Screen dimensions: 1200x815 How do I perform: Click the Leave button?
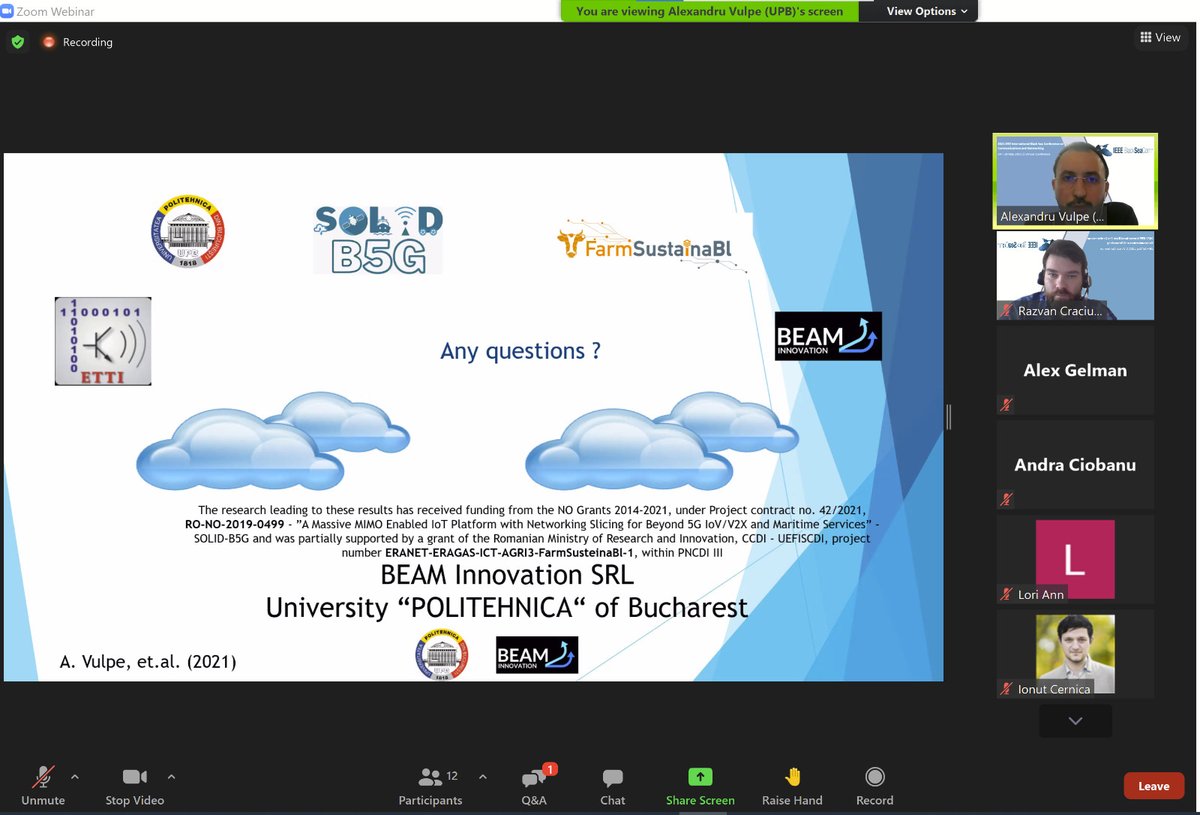pos(1153,786)
